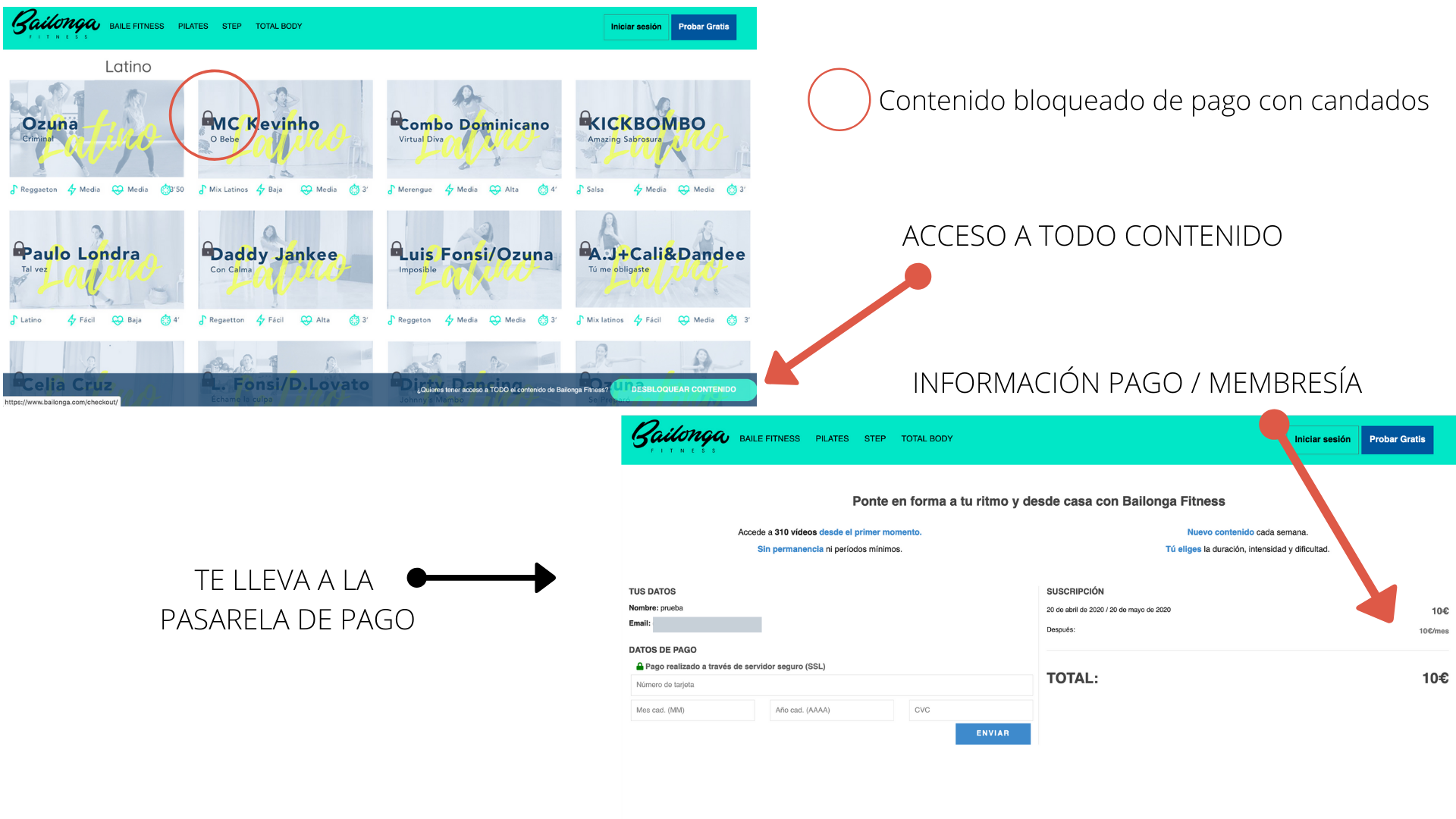Click the padlock icon on Paulo Londra
1456x819 pixels.
(x=18, y=248)
